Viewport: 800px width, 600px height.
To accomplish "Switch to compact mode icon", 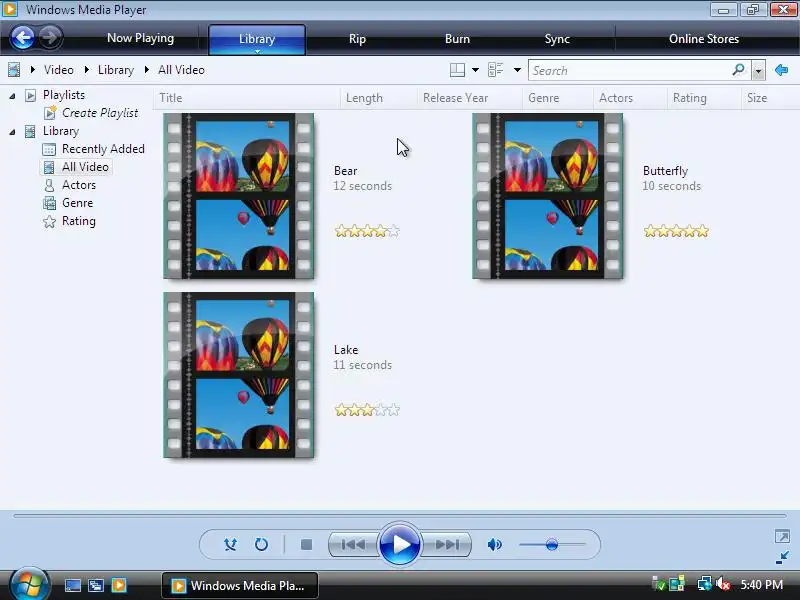I will [782, 558].
